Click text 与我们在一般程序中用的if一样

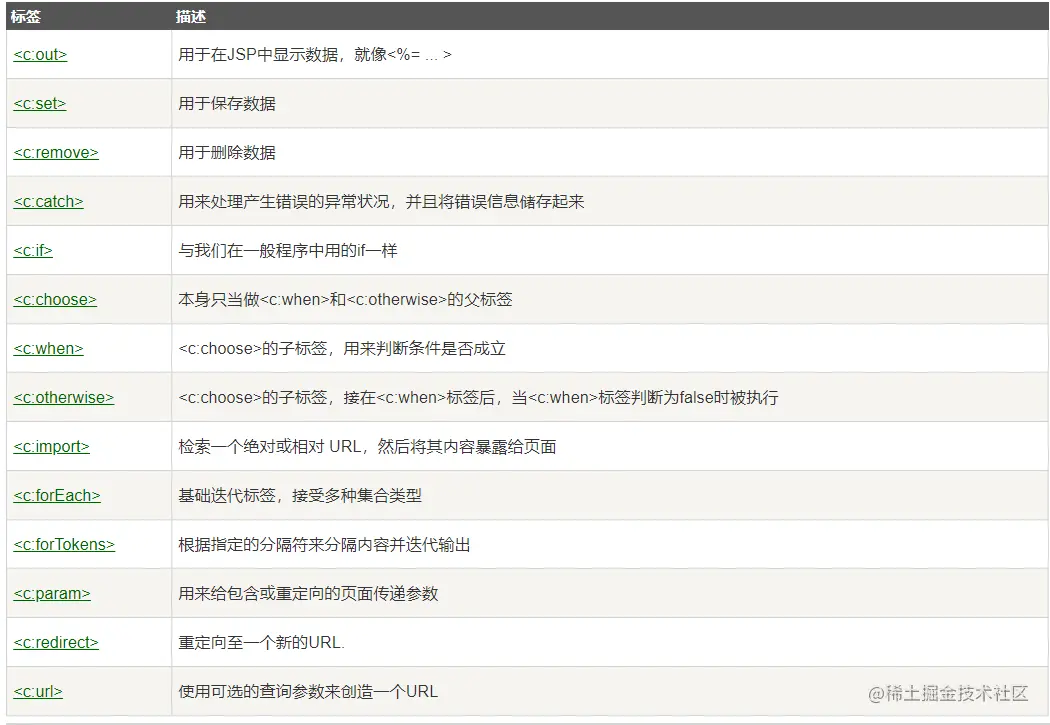288,250
